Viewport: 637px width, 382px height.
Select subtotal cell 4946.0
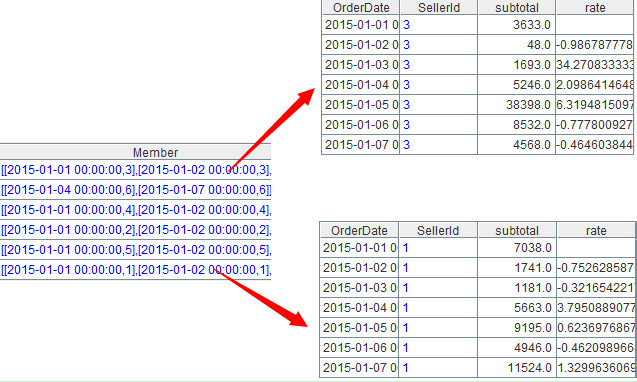(517, 347)
